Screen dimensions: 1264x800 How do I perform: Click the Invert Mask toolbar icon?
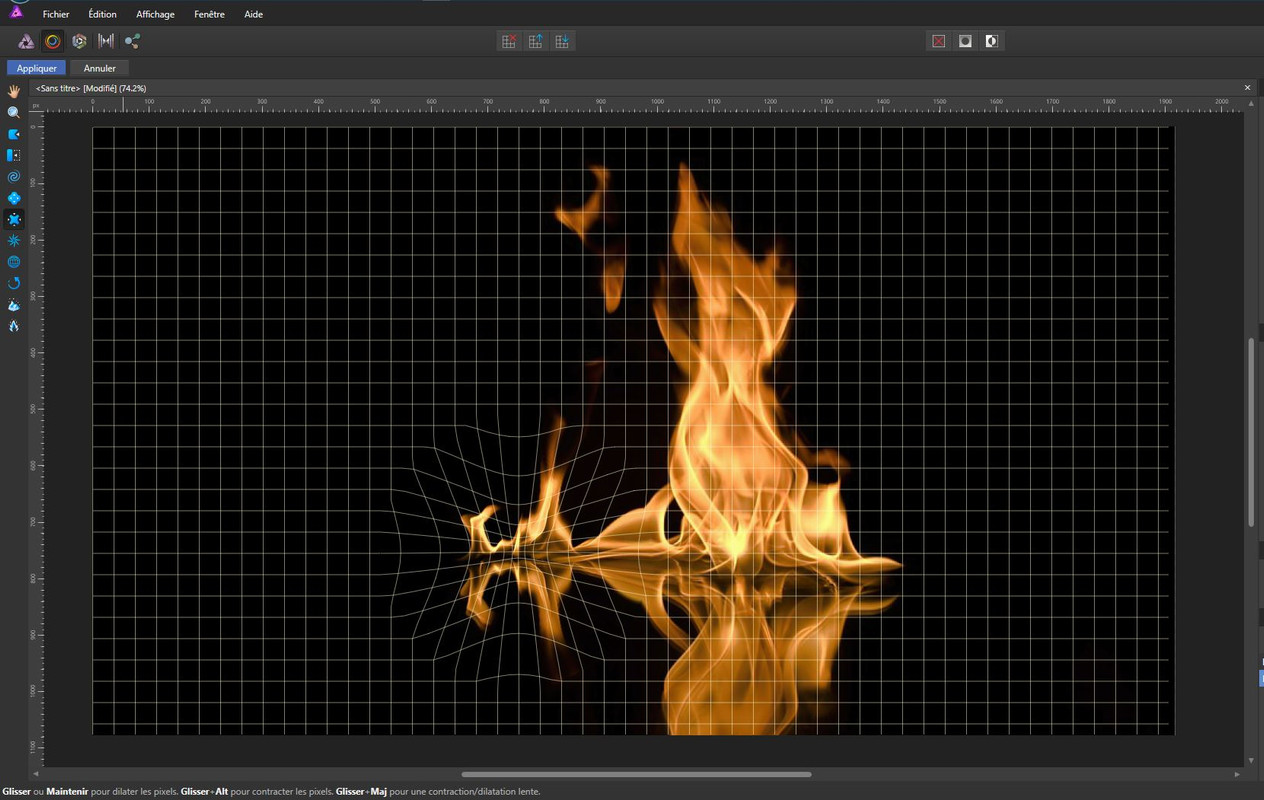point(991,41)
